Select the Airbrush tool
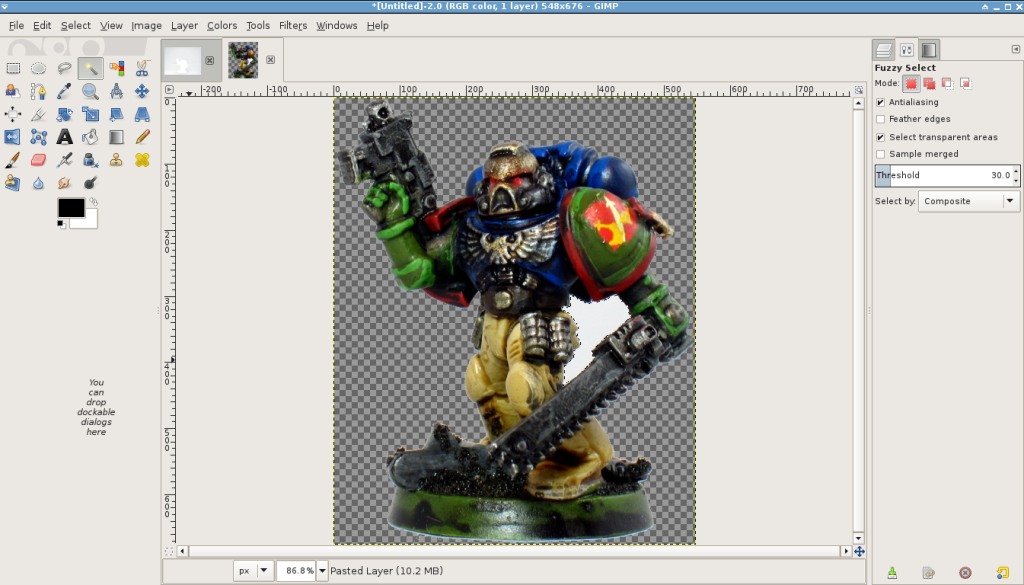The image size is (1024, 585). pyautogui.click(x=64, y=160)
